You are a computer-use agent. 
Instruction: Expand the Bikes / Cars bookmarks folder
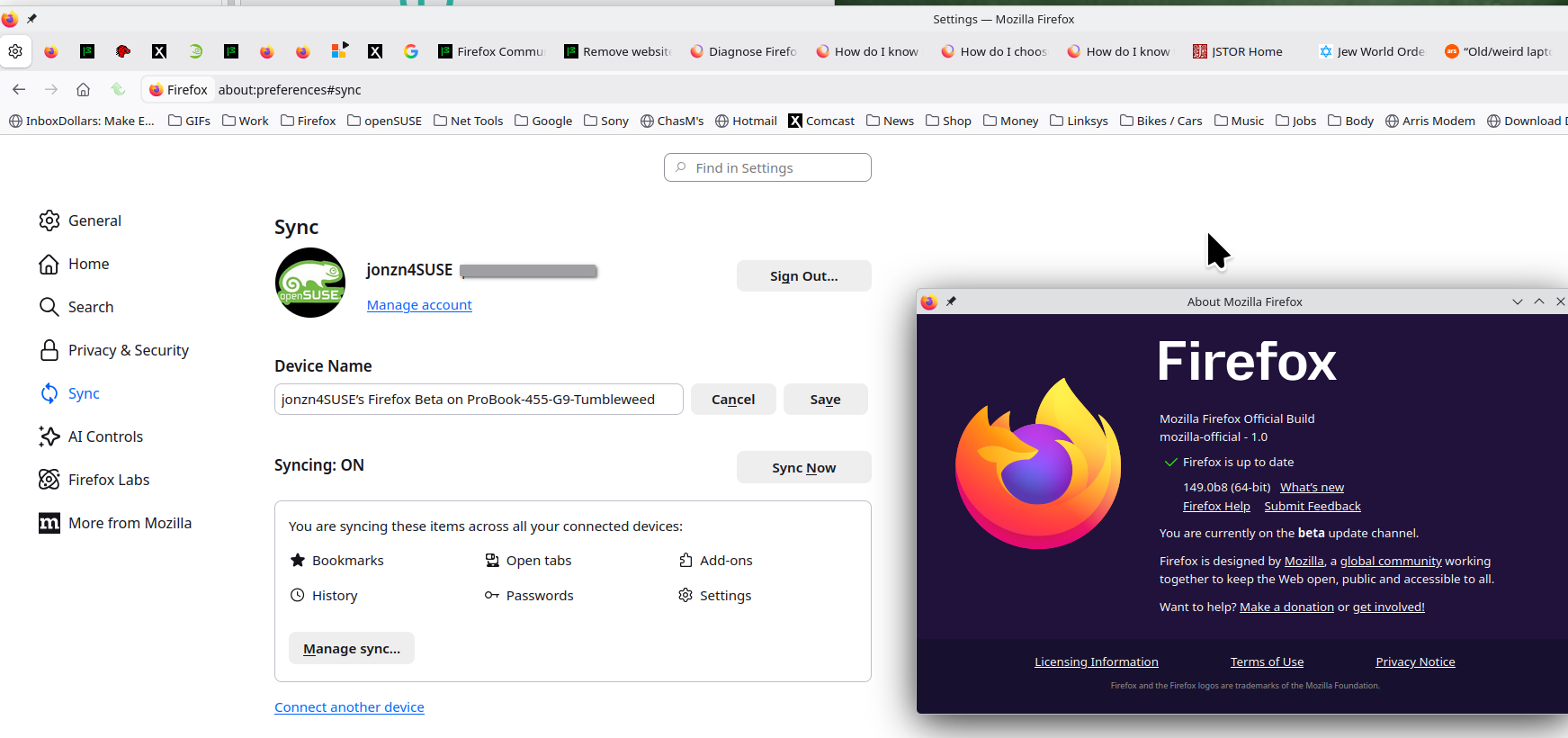pos(1161,121)
